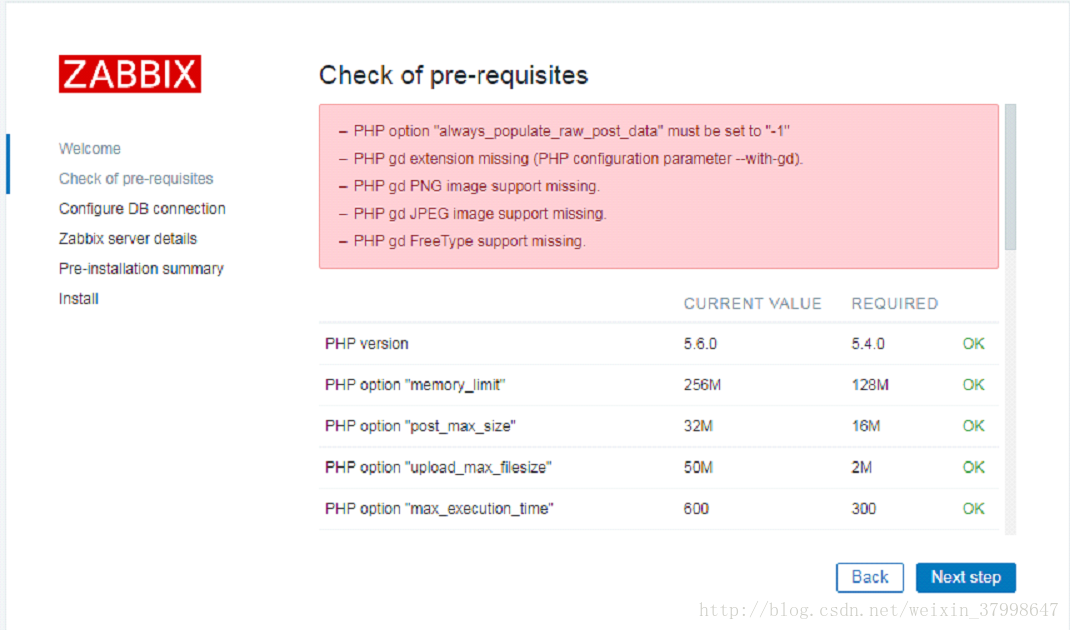Click the prerequisites list scrollbar thumb
Image resolution: width=1070 pixels, height=630 pixels.
(x=1010, y=177)
